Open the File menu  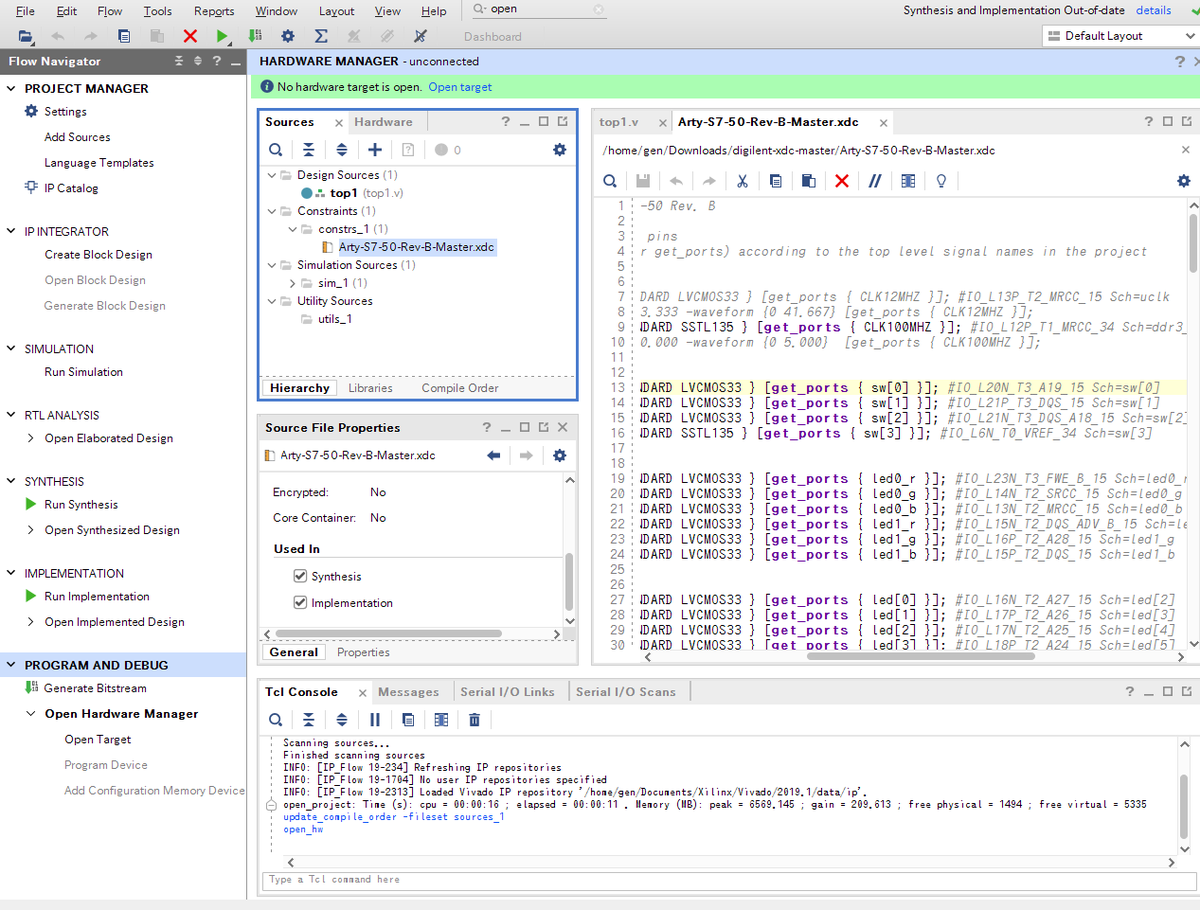tap(25, 11)
